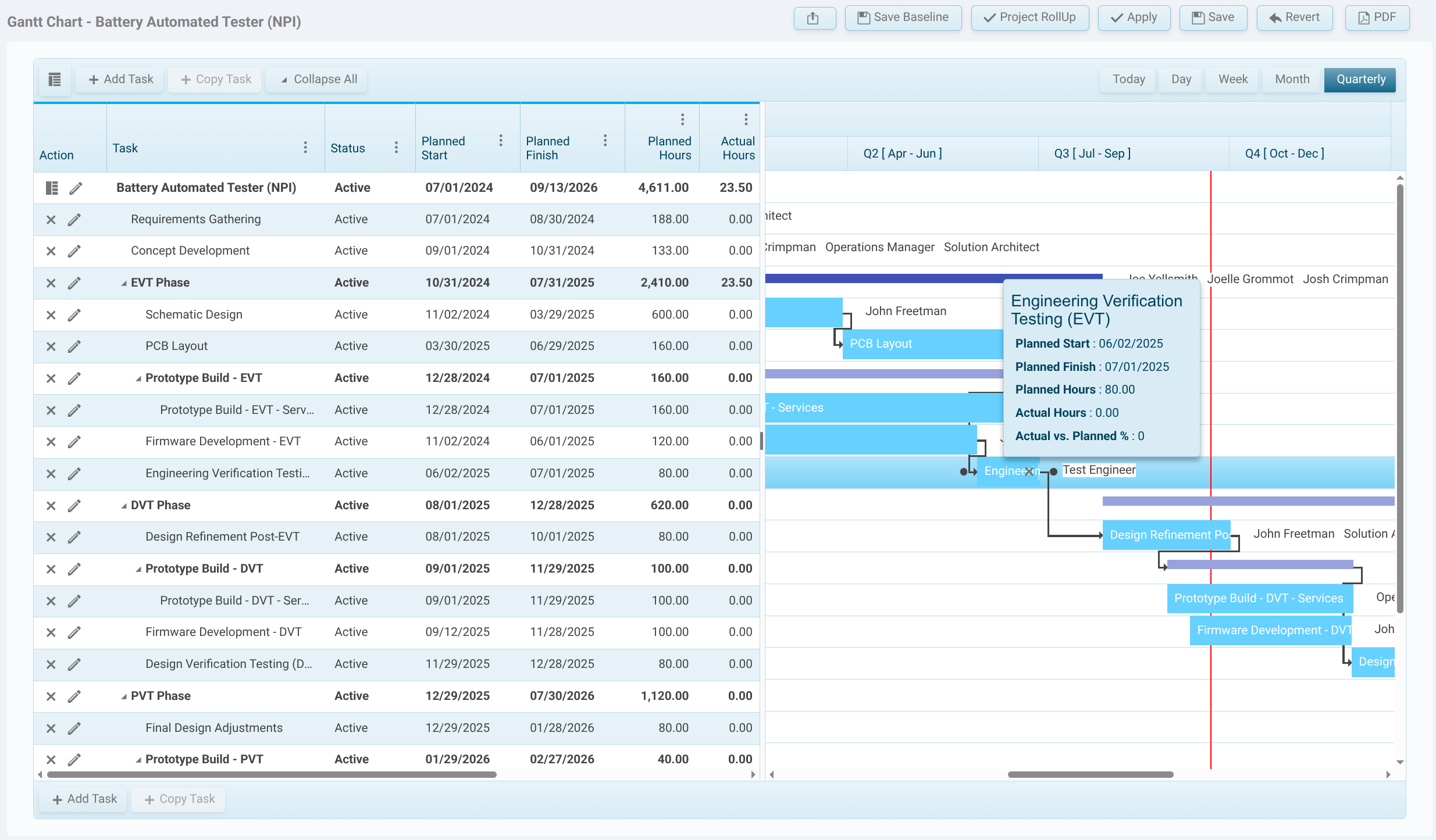Click the Schematic Design task name

point(194,314)
